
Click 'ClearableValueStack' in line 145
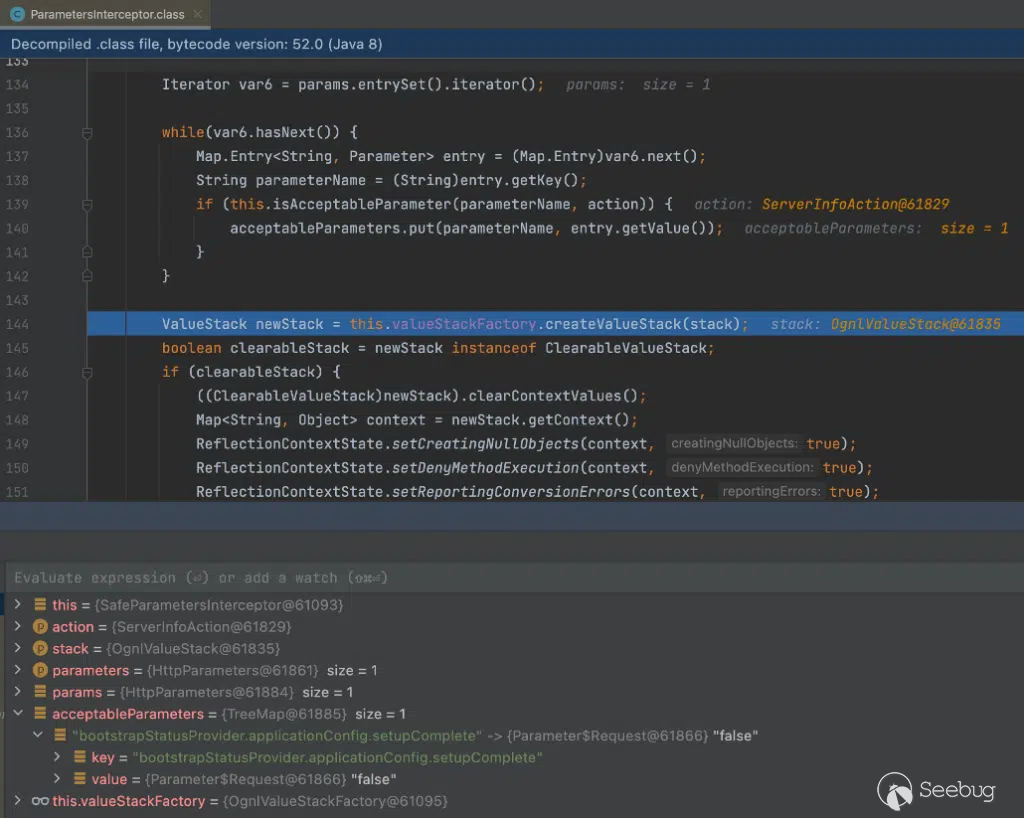coord(626,348)
